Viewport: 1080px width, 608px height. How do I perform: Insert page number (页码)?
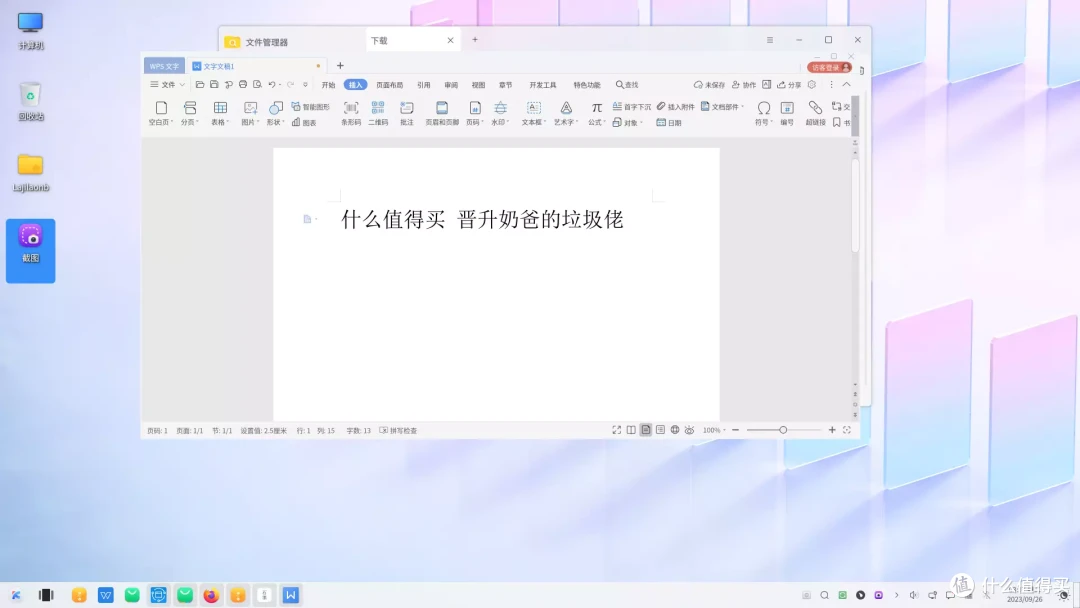point(475,113)
